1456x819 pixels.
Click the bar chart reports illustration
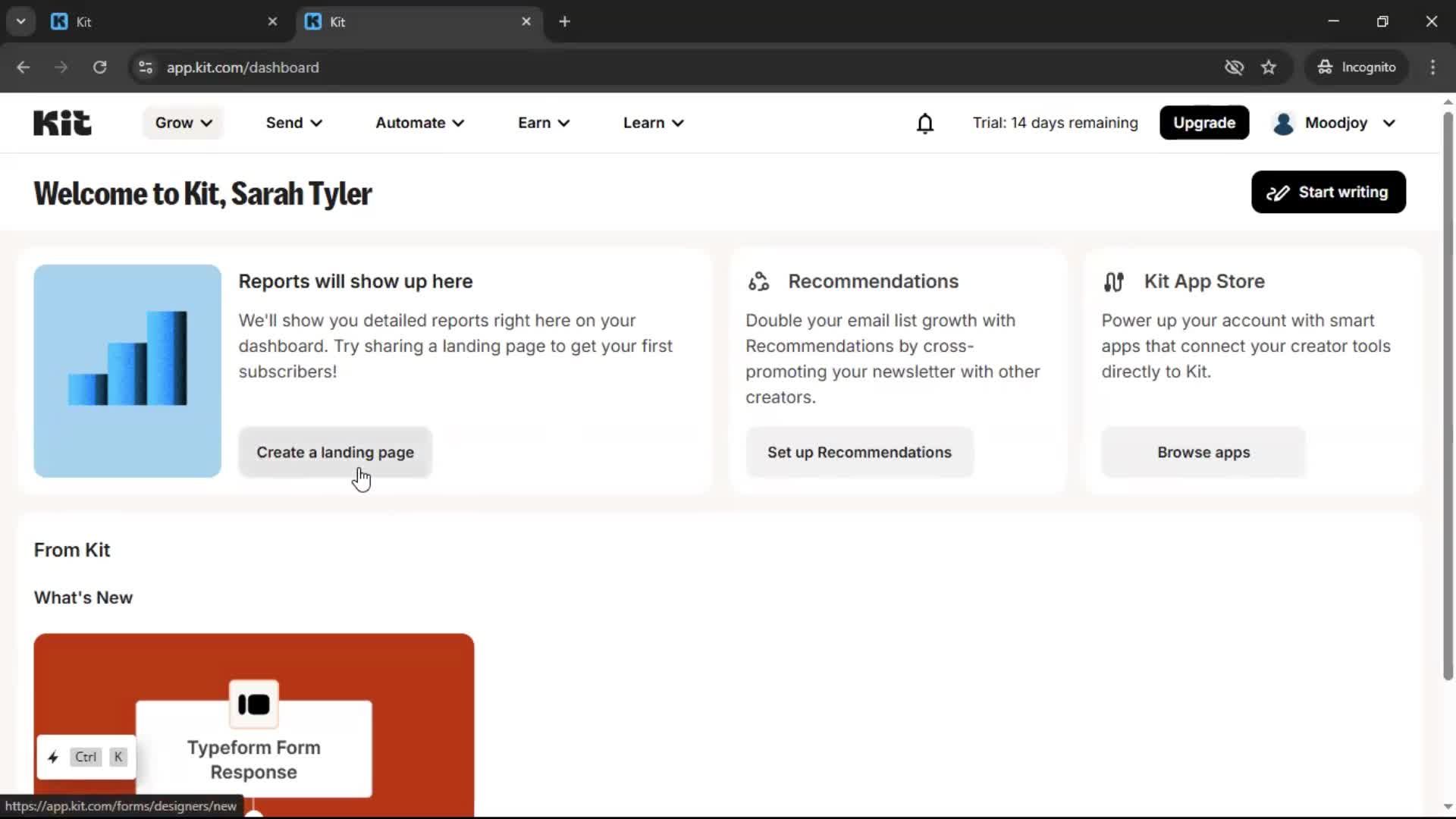click(127, 371)
